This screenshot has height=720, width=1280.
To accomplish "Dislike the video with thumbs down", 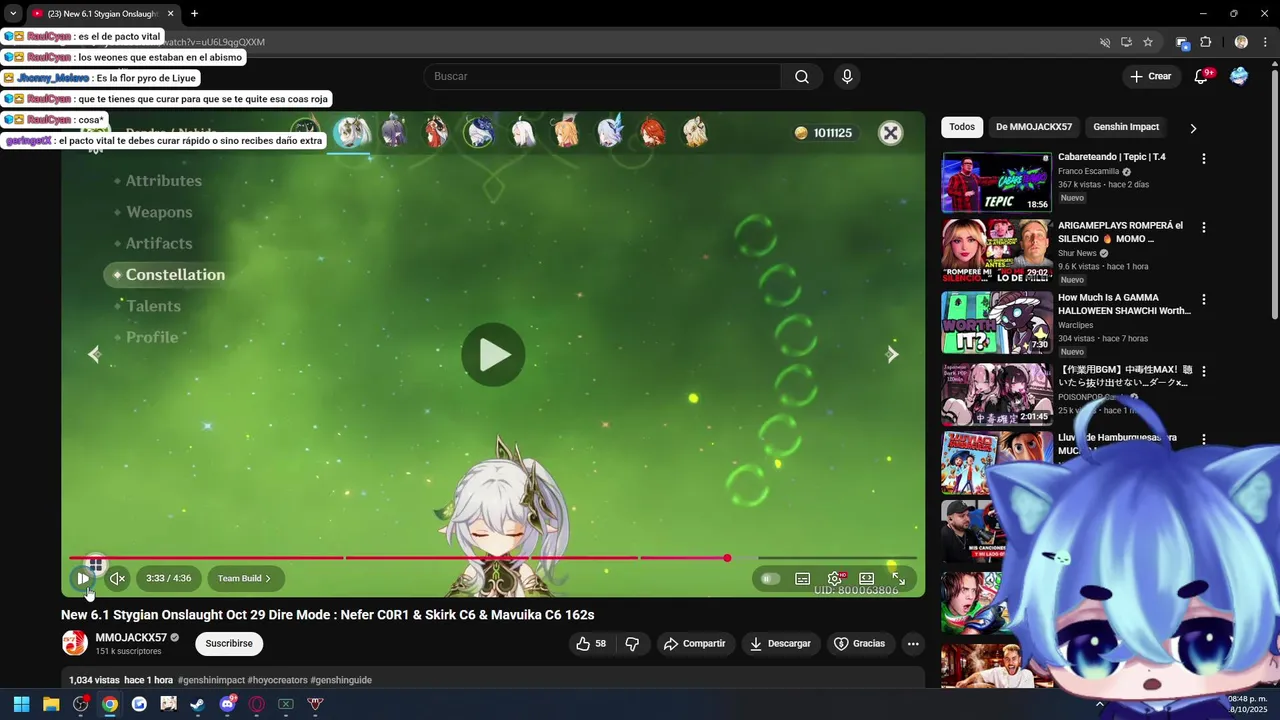I will tap(632, 644).
